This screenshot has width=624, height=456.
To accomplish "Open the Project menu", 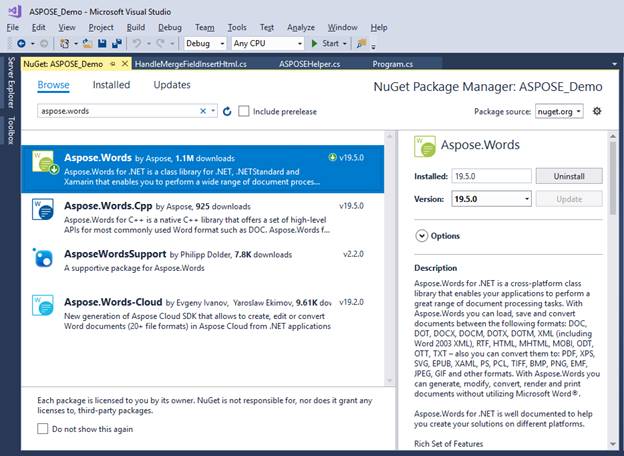I will pos(101,27).
